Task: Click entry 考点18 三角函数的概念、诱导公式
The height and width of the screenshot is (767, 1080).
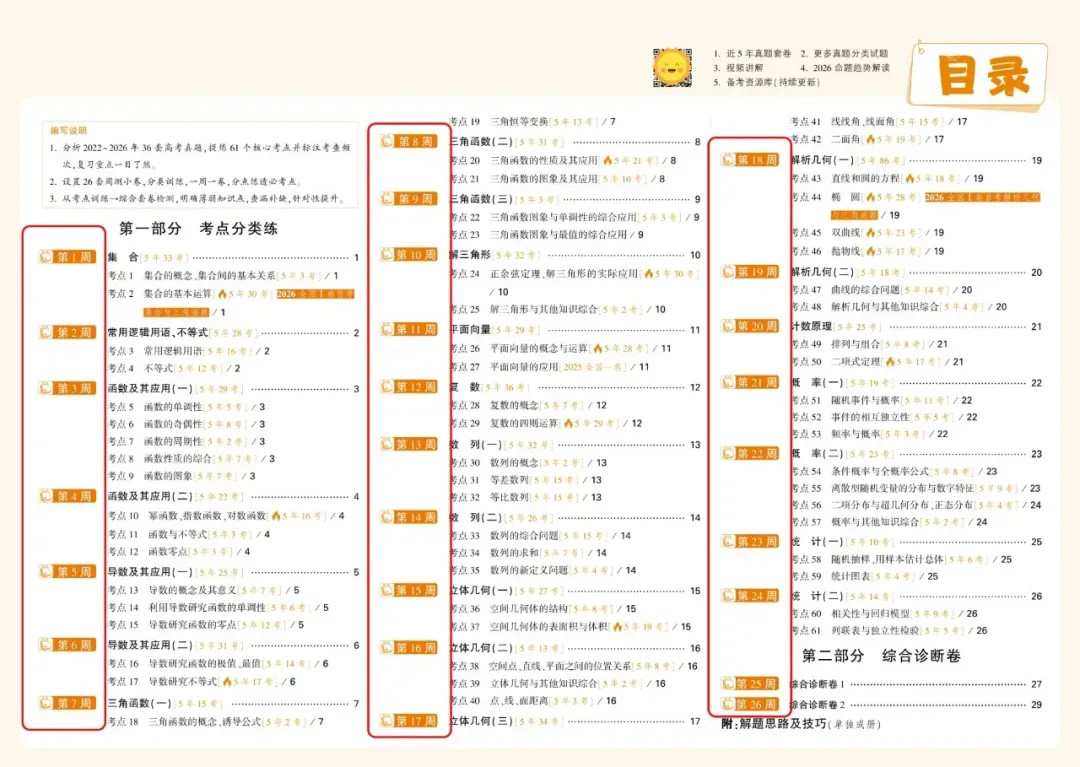Action: pyautogui.click(x=216, y=722)
